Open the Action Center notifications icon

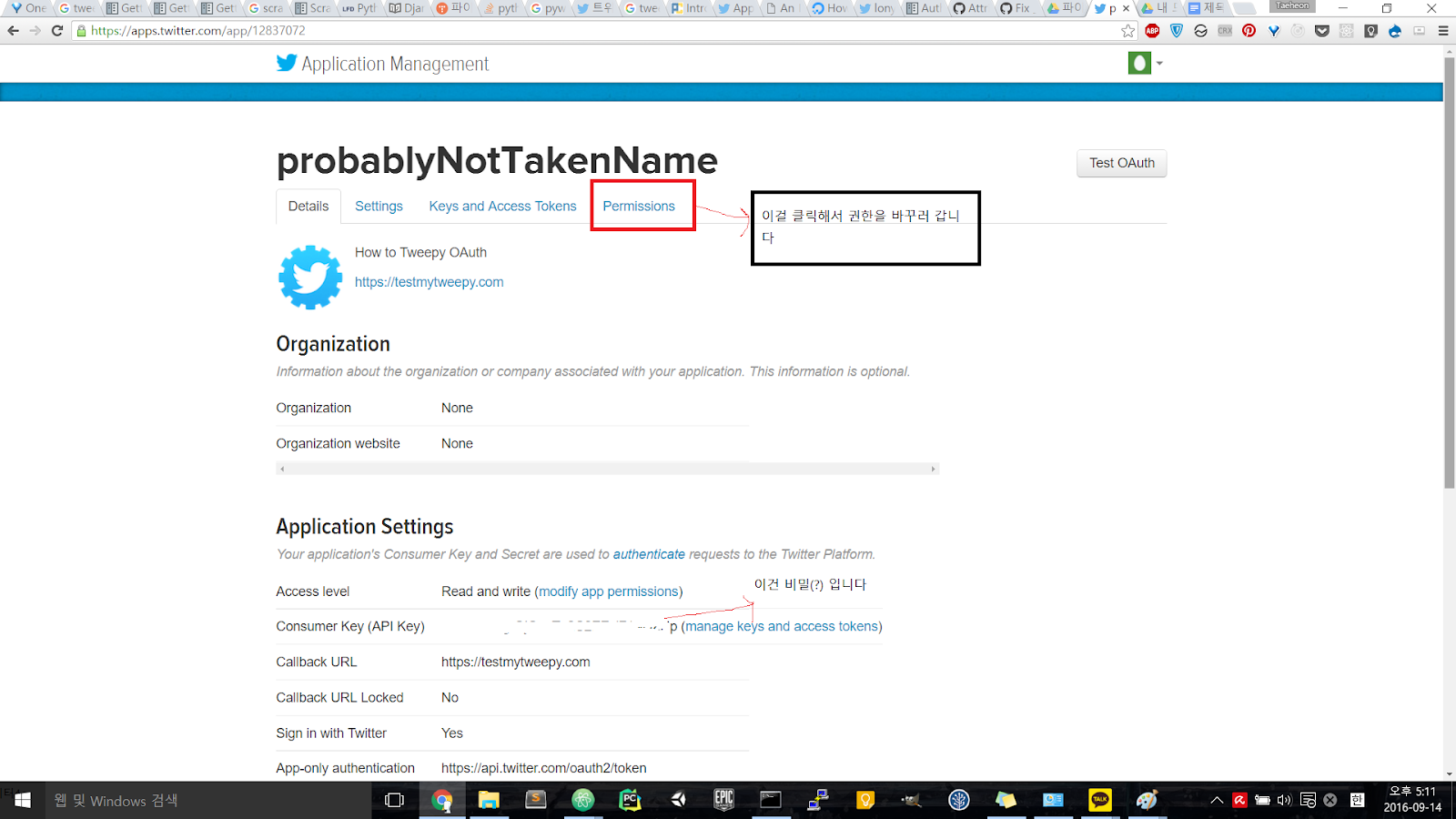1308,800
